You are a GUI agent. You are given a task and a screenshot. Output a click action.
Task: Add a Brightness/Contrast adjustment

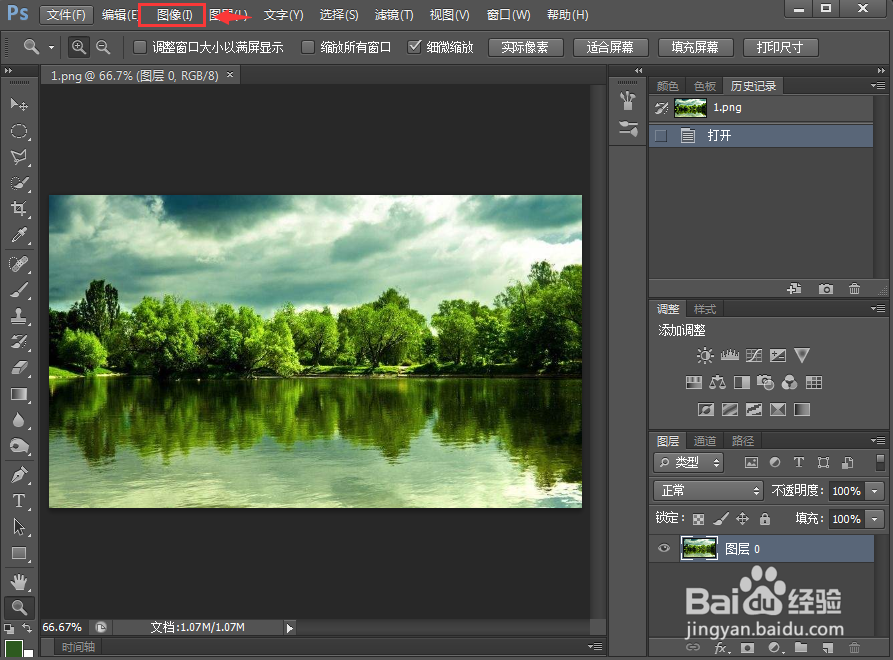pyautogui.click(x=704, y=356)
